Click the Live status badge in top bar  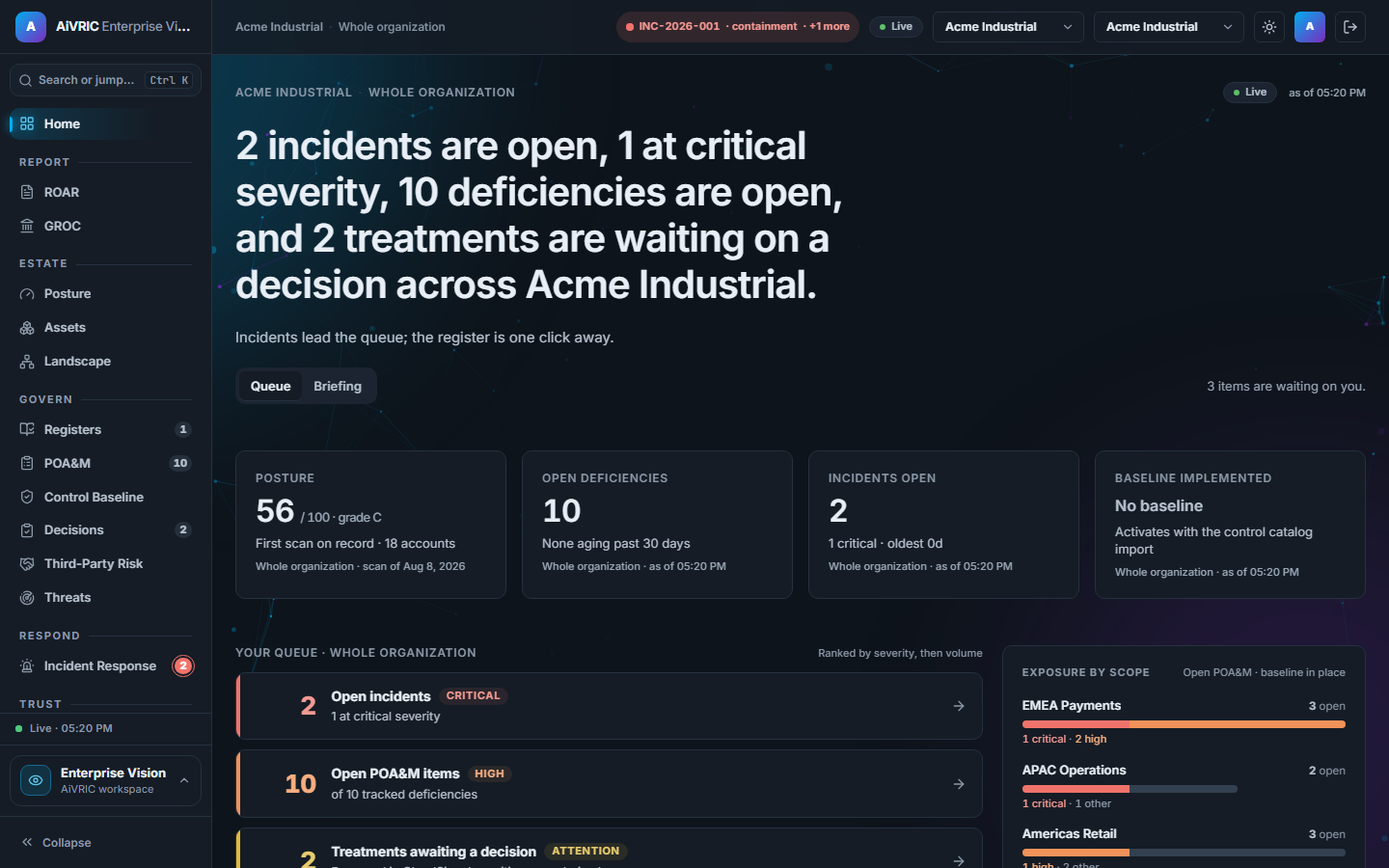click(896, 27)
